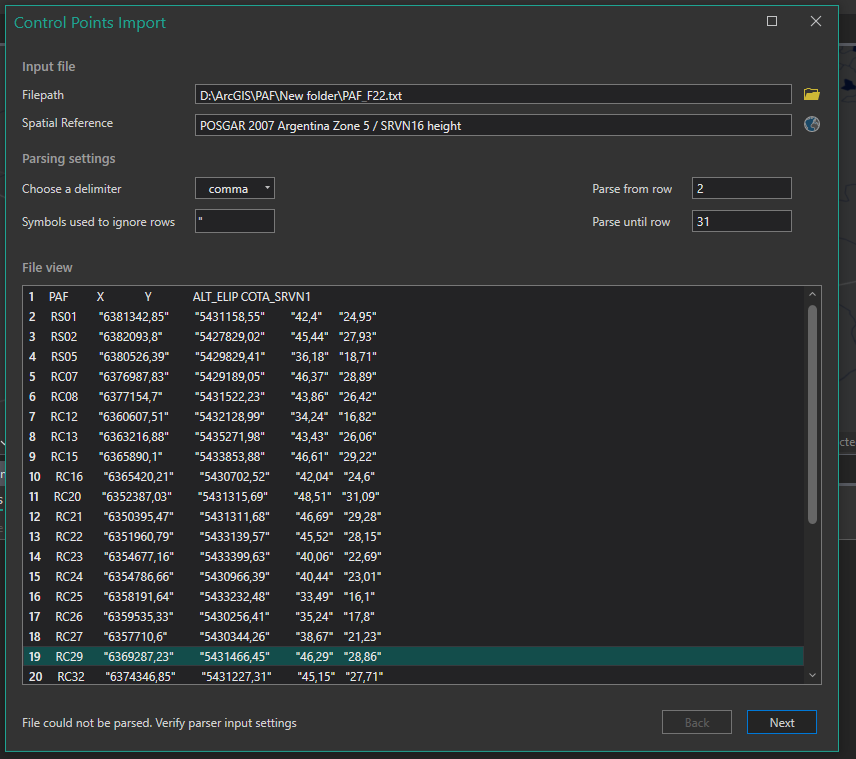This screenshot has height=759, width=856.
Task: Click the file view scrollbar up arrow
Action: [x=812, y=293]
